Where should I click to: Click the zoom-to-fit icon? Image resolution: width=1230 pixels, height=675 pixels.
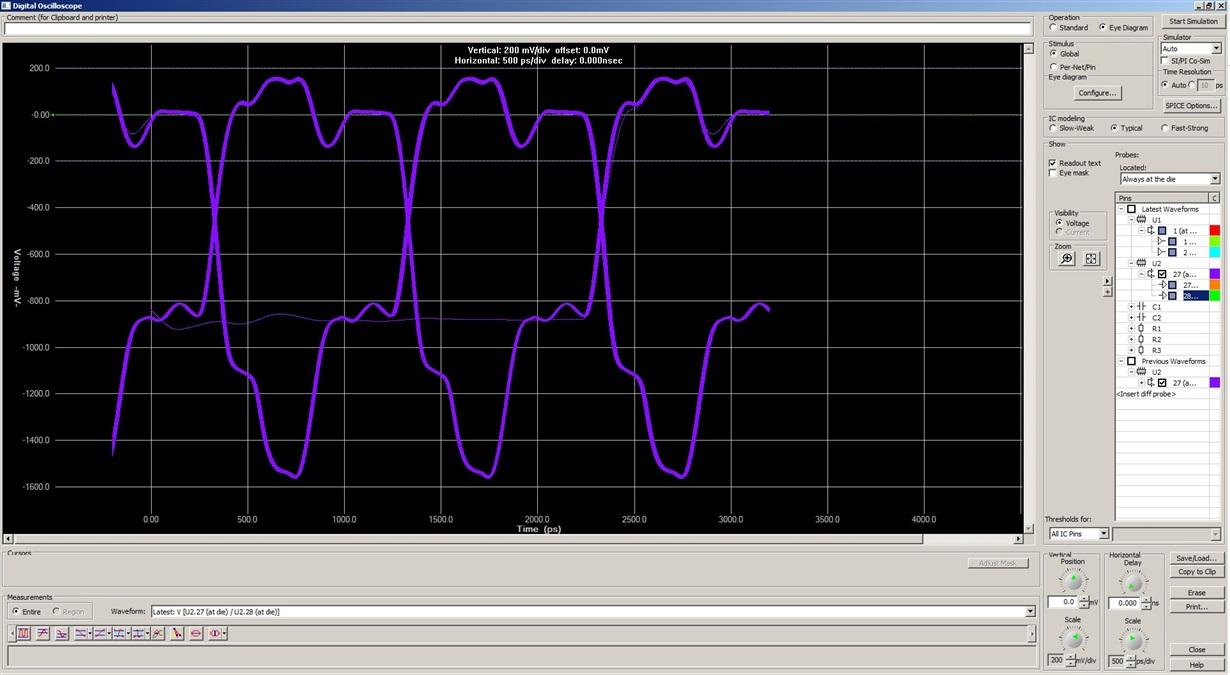1091,258
